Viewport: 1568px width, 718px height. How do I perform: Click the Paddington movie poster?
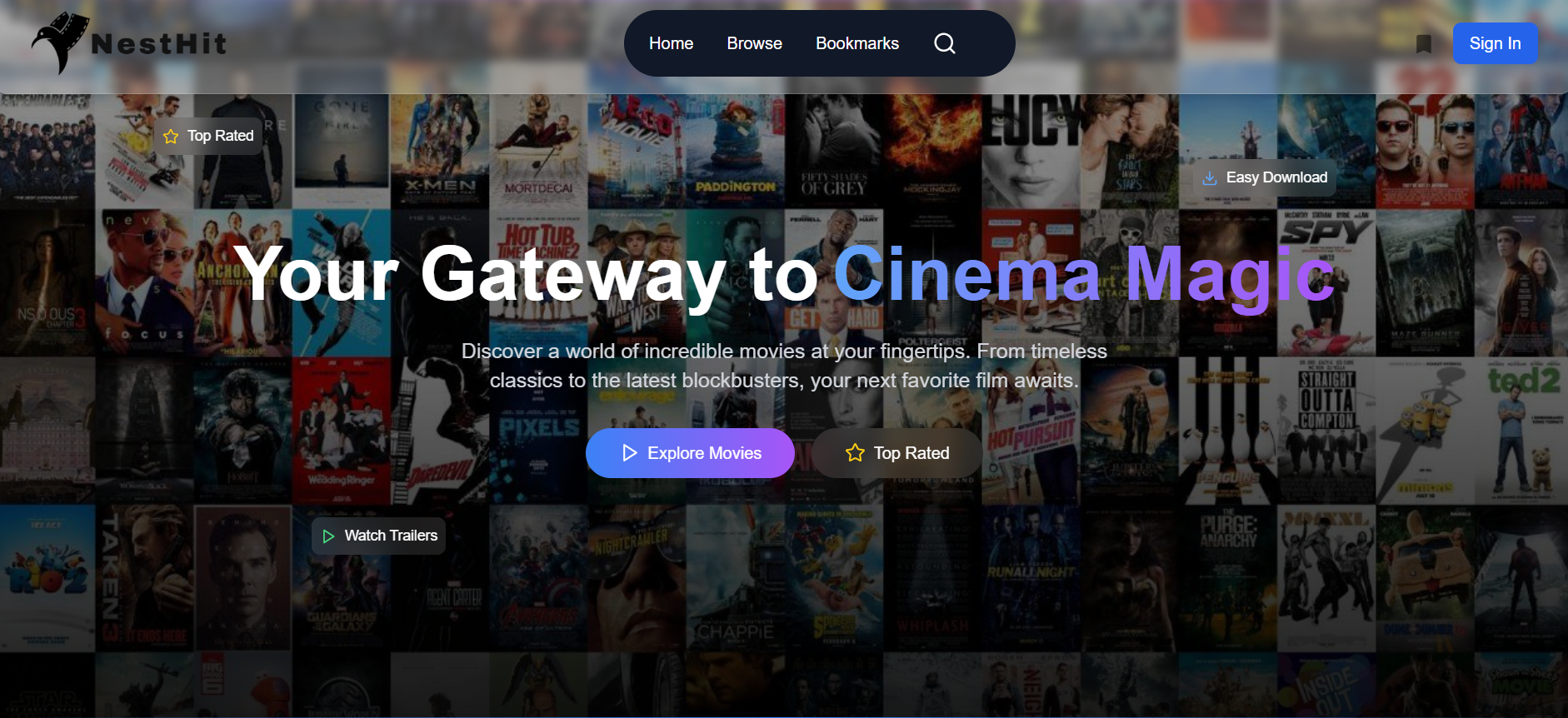(735, 151)
